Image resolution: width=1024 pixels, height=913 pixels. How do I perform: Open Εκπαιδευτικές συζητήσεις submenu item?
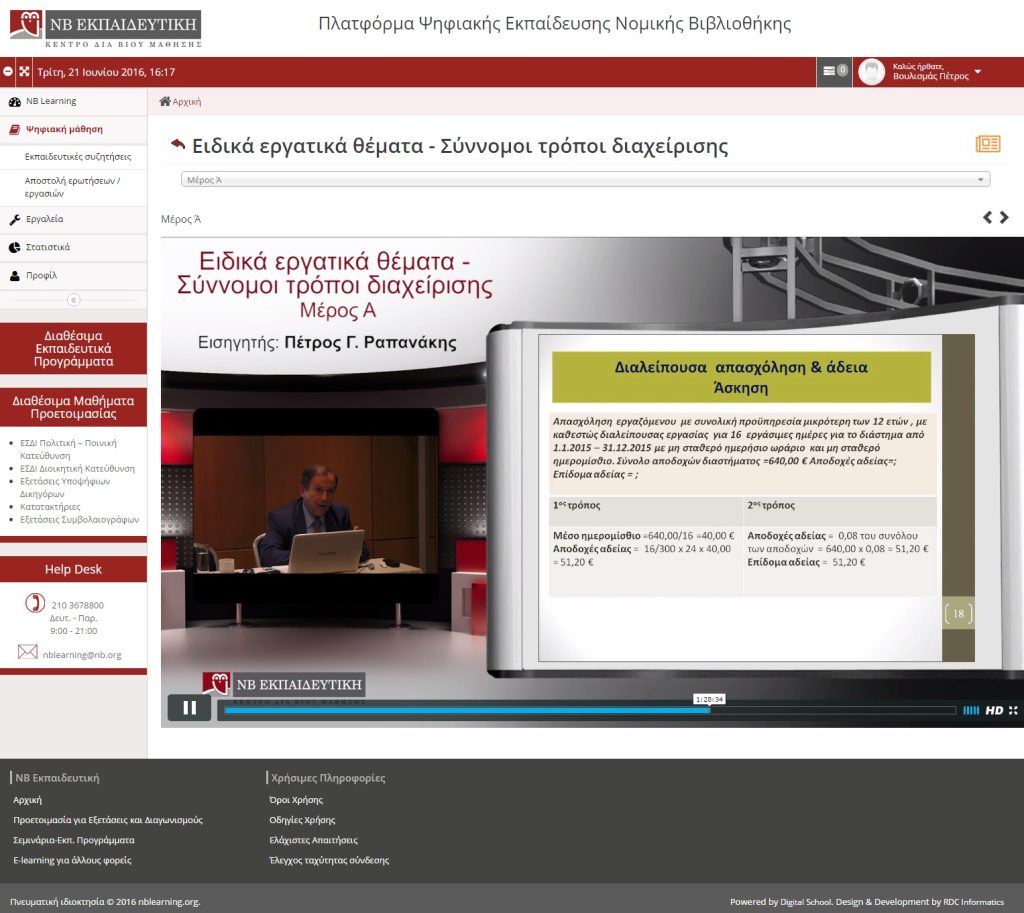[78, 157]
